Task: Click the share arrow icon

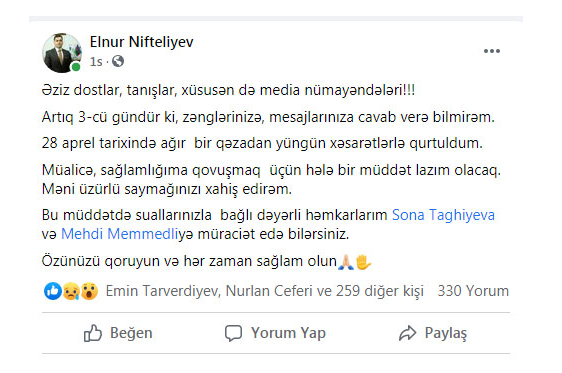Action: 408,333
